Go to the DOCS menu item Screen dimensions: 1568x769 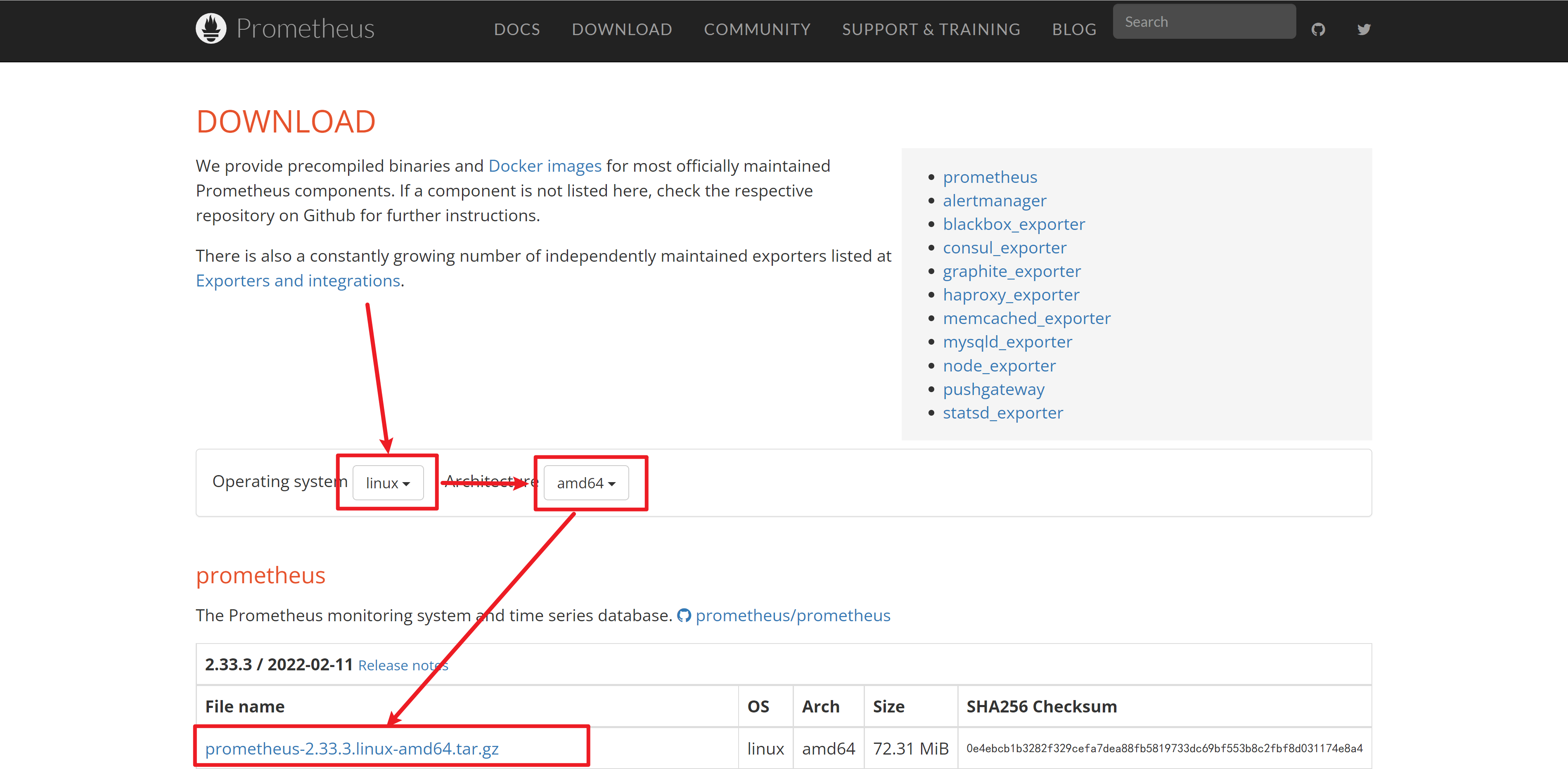pos(517,29)
